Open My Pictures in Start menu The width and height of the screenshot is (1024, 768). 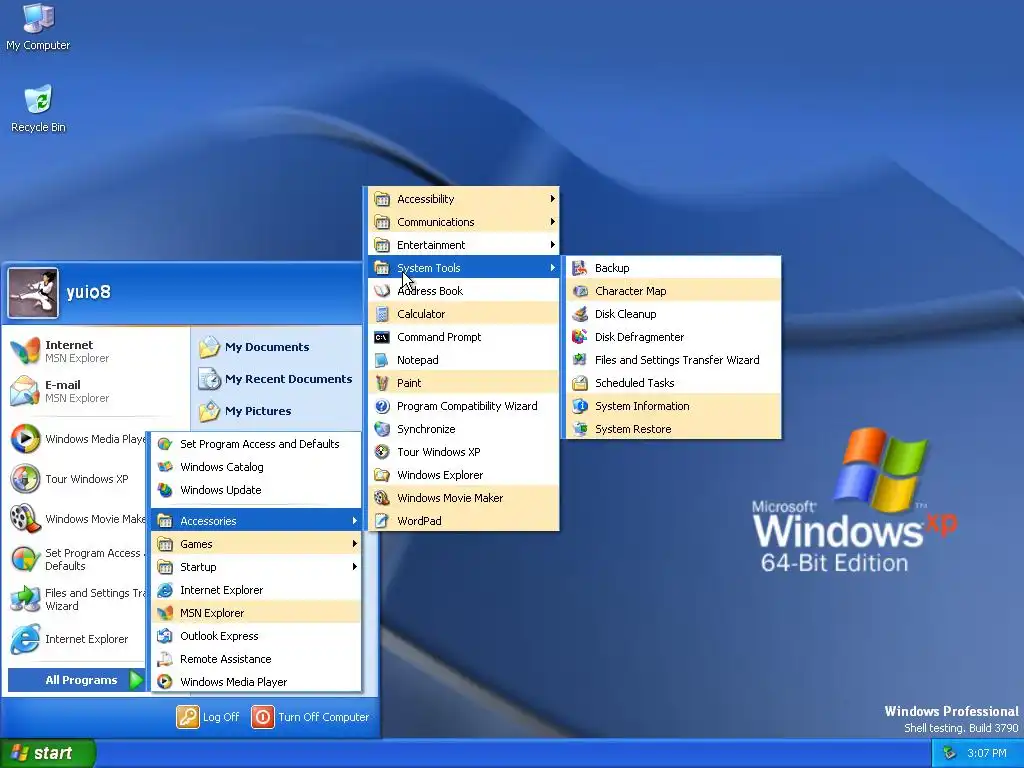coord(277,411)
